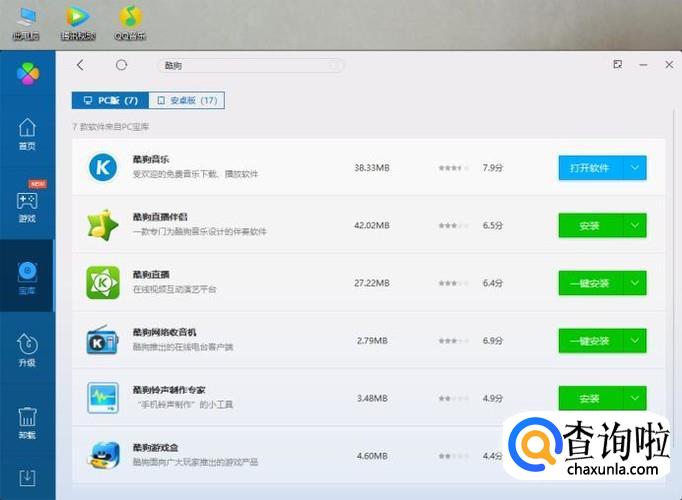
Task: Click the 酷狗游戏盒 title text
Action: [155, 447]
